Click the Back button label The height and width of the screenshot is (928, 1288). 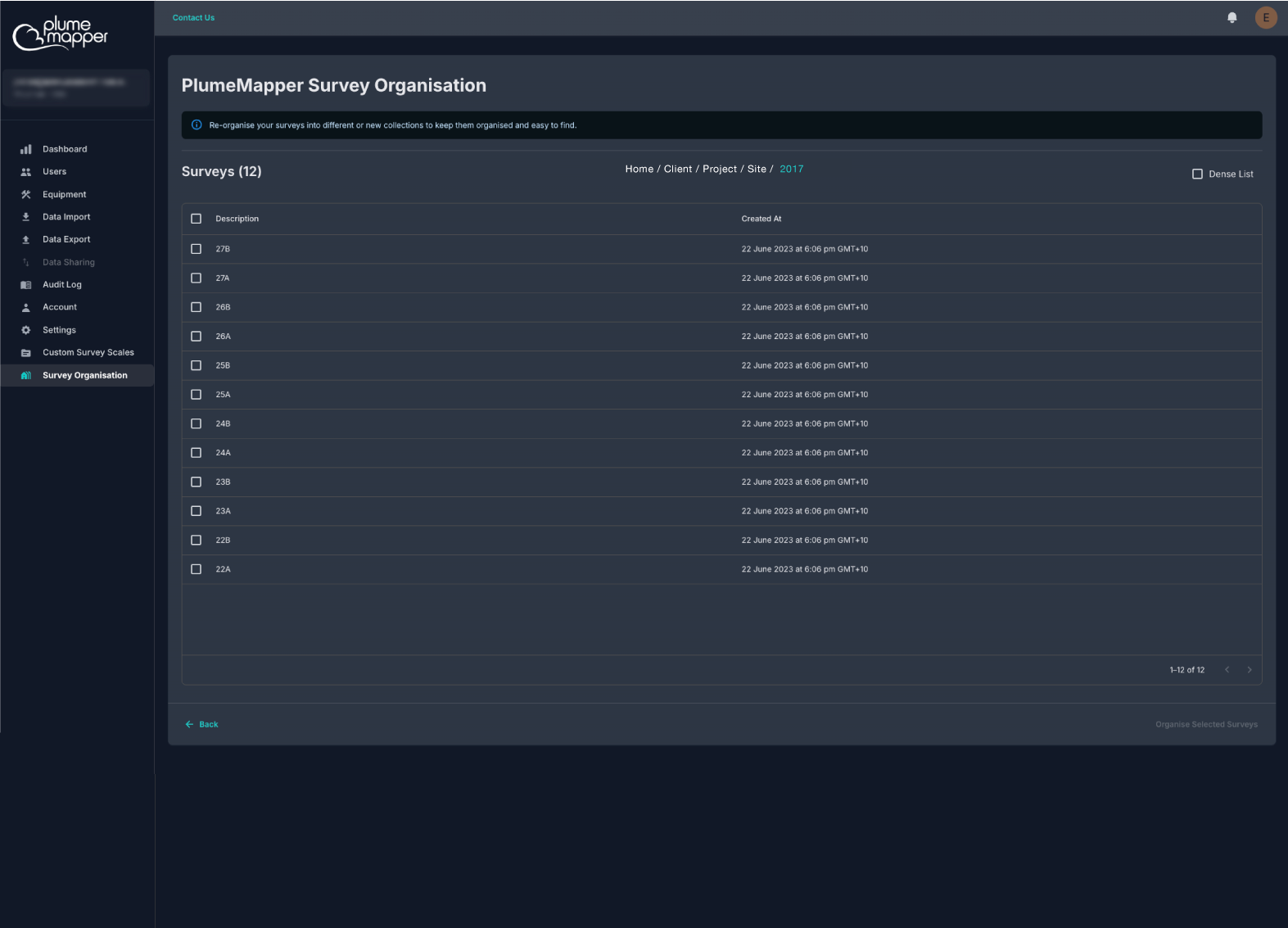coord(209,725)
